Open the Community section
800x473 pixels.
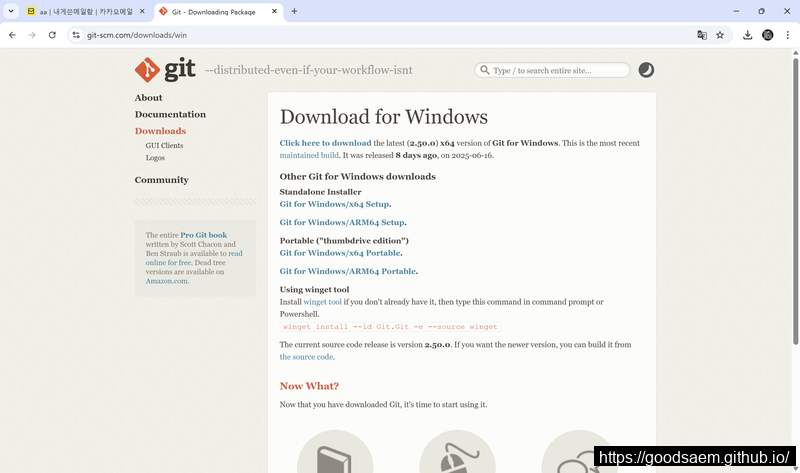coord(162,180)
